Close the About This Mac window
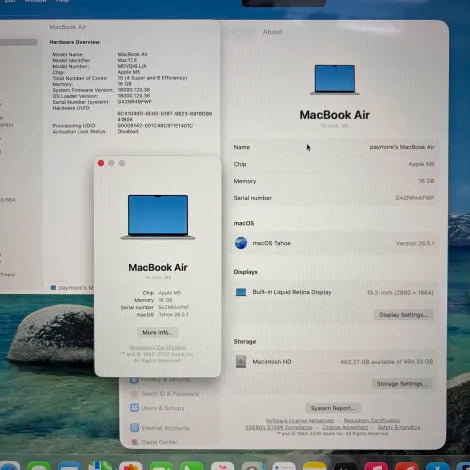The image size is (470, 470). [x=101, y=163]
